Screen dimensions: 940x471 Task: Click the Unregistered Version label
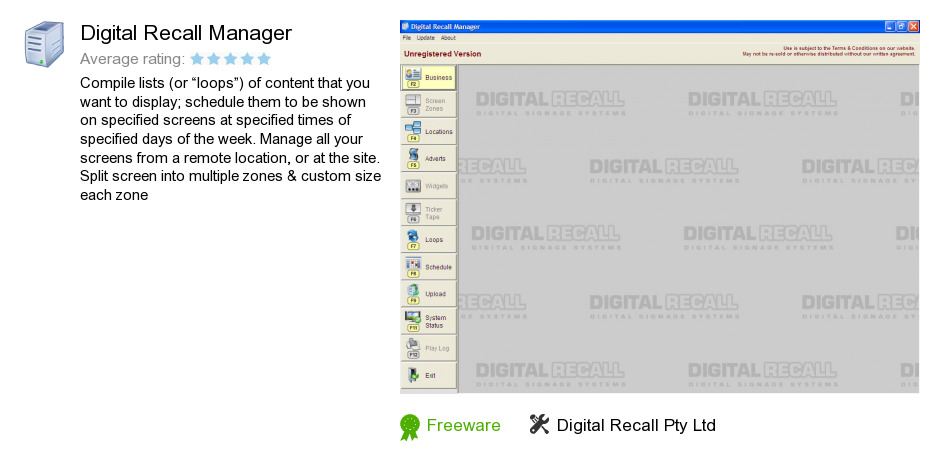pyautogui.click(x=442, y=54)
